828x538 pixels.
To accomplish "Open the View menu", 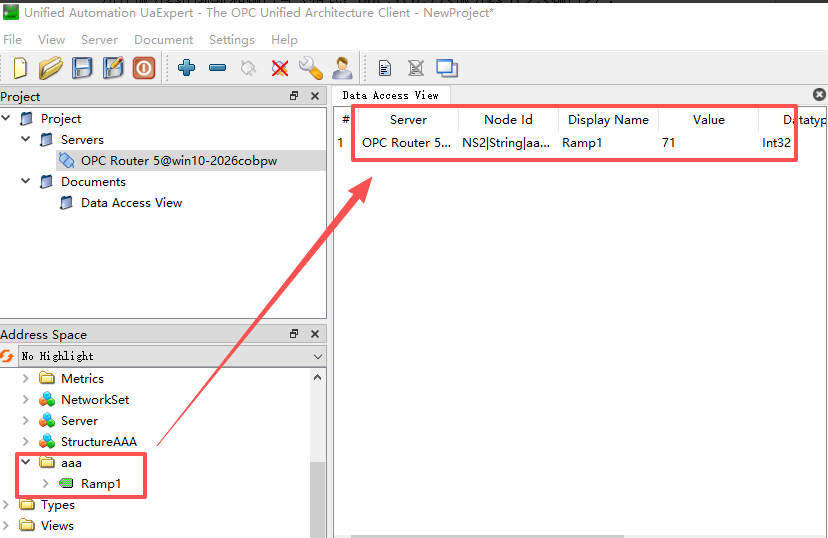I will coord(51,40).
